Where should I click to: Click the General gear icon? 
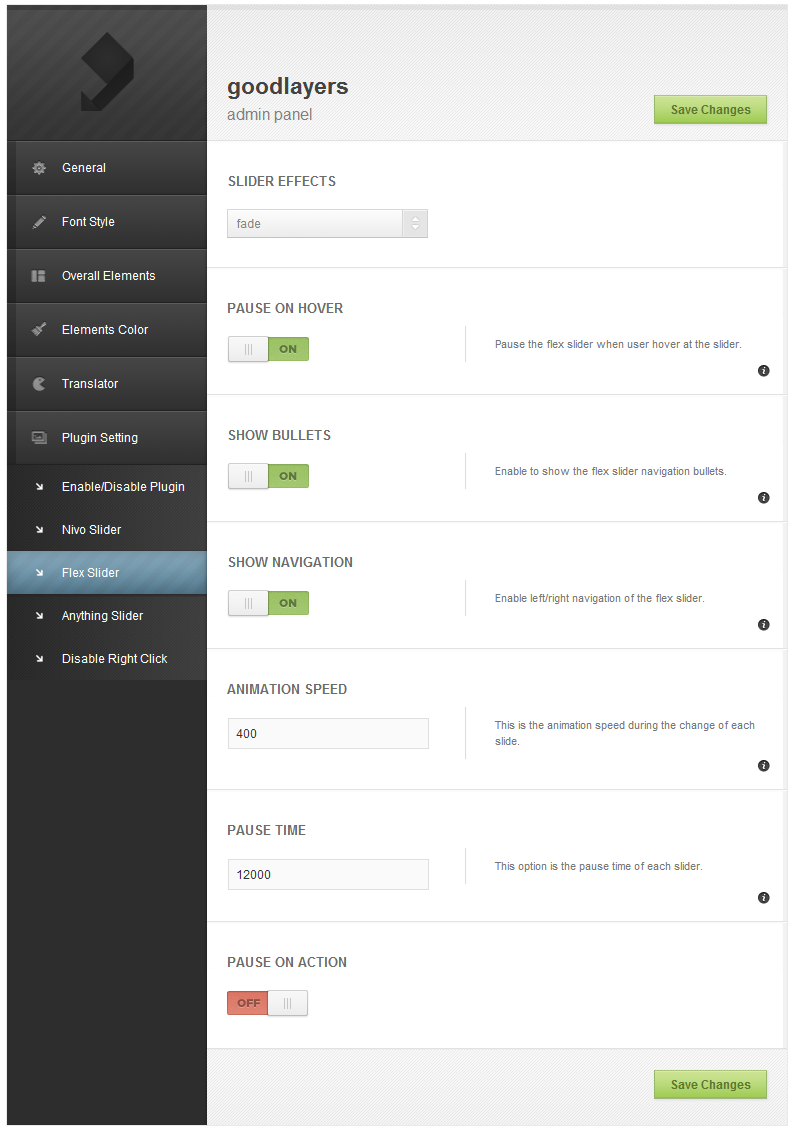39,168
